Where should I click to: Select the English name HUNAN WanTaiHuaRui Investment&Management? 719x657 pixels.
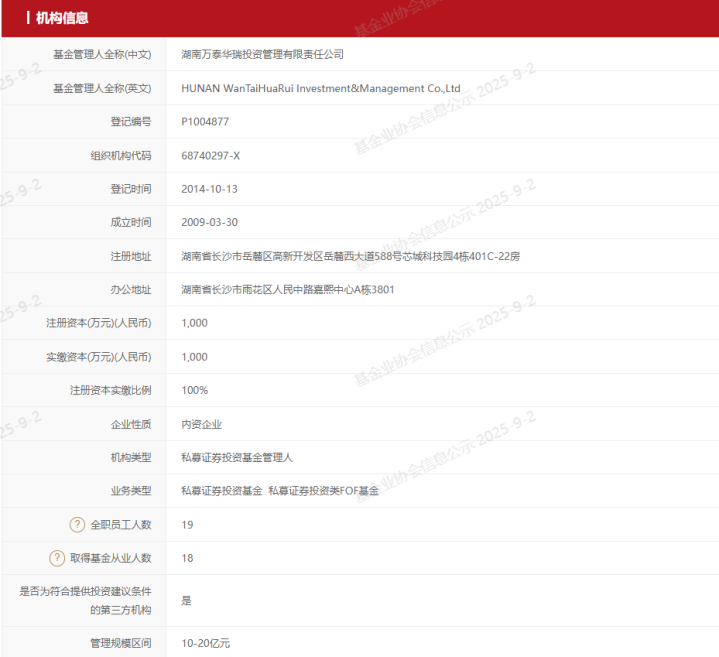[303, 88]
